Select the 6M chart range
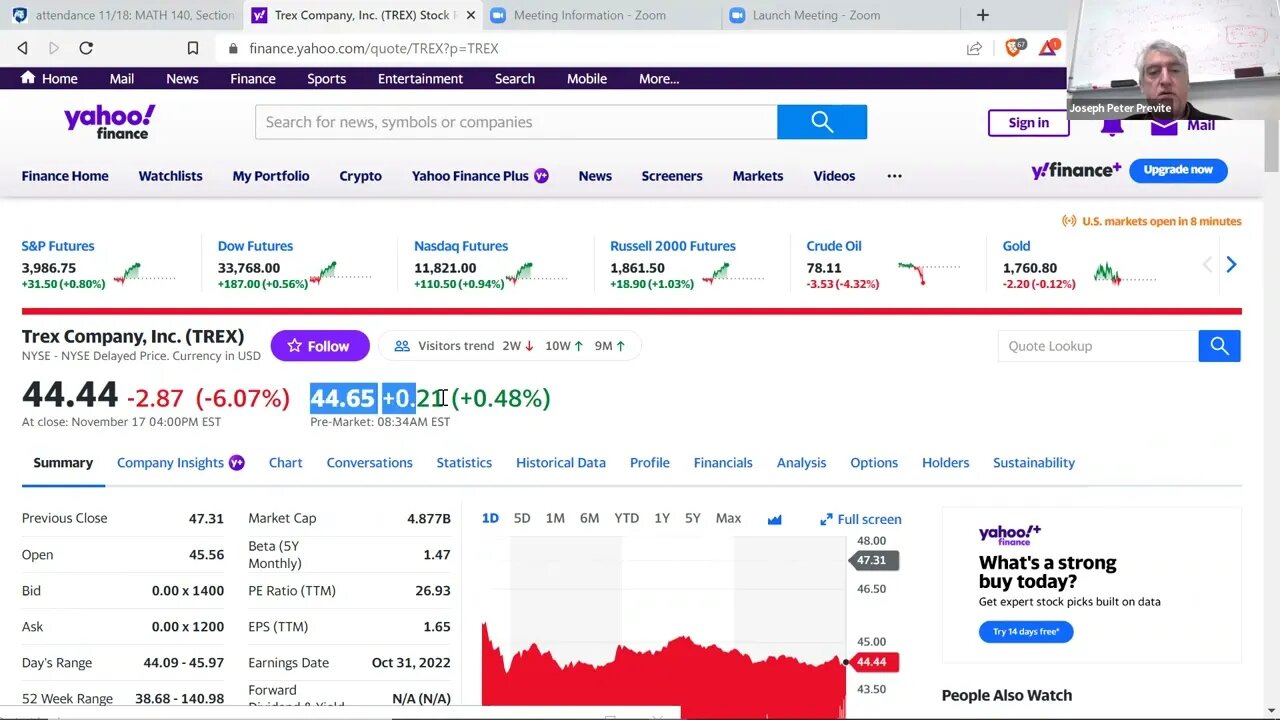This screenshot has width=1280, height=720. tap(590, 518)
